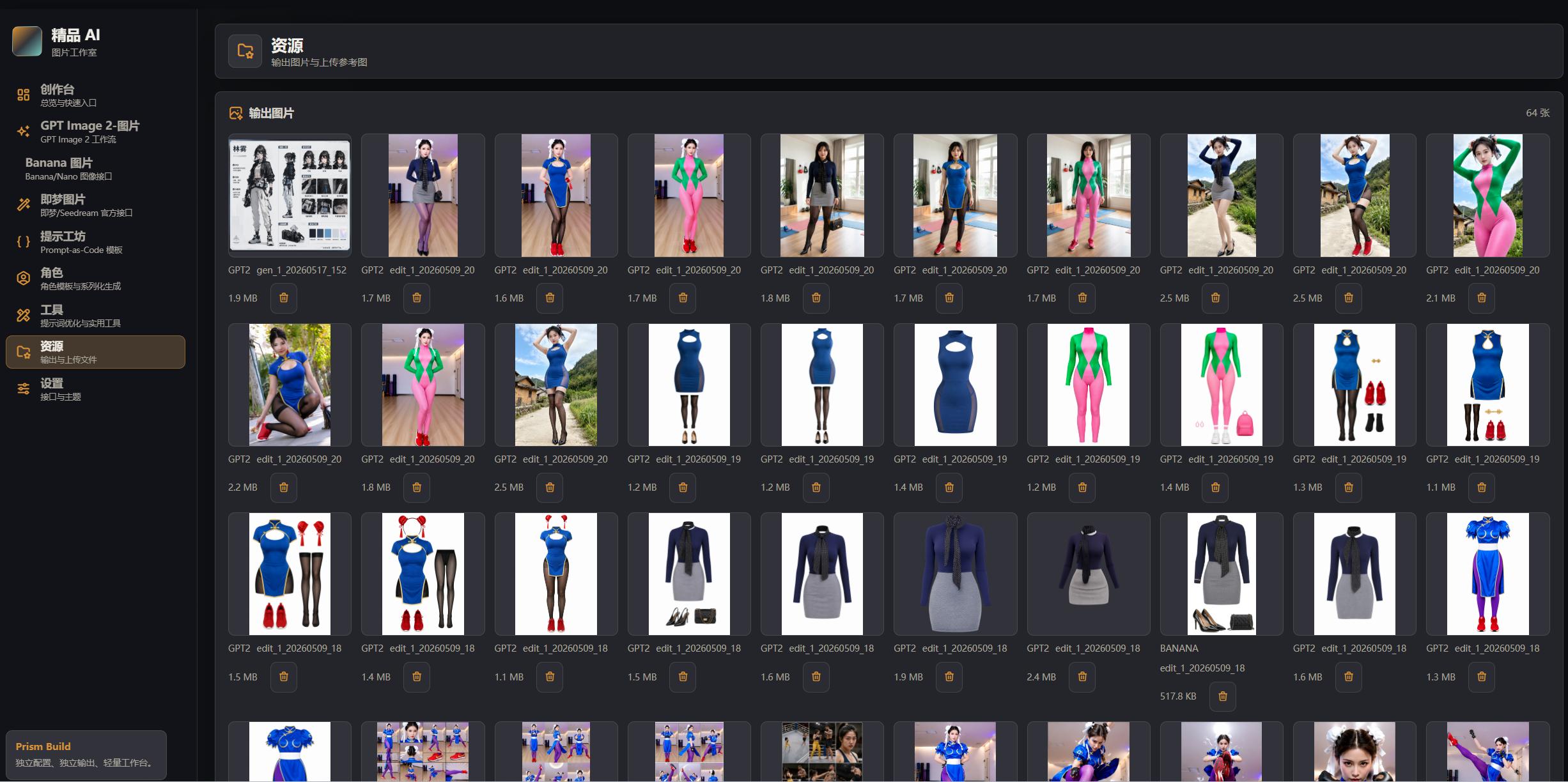Click the 2.4 MB file size

pos(1041,677)
